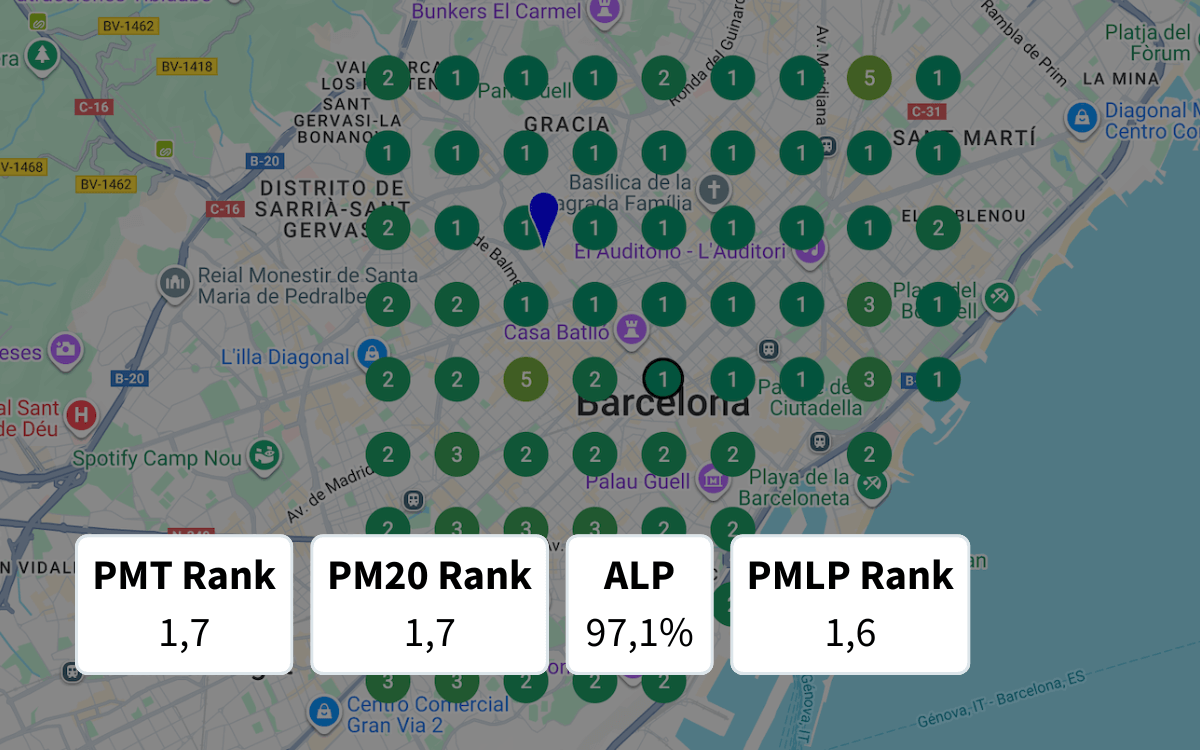Screen dimensions: 1200x750
Task: Click the rank 5 circle right of L'illa Diagonal
Action: tap(526, 379)
